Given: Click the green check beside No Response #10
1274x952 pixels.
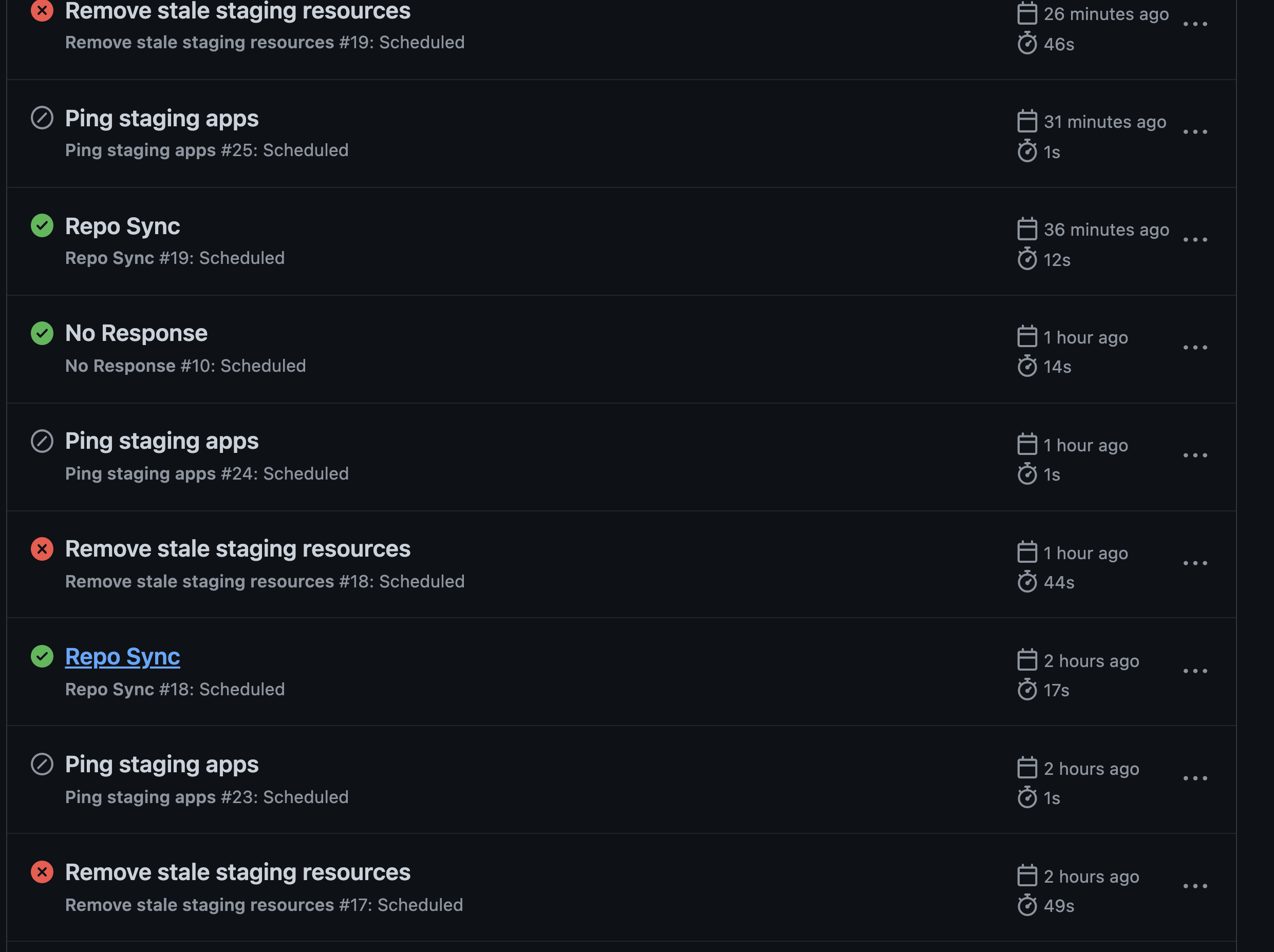Looking at the screenshot, I should 42,333.
